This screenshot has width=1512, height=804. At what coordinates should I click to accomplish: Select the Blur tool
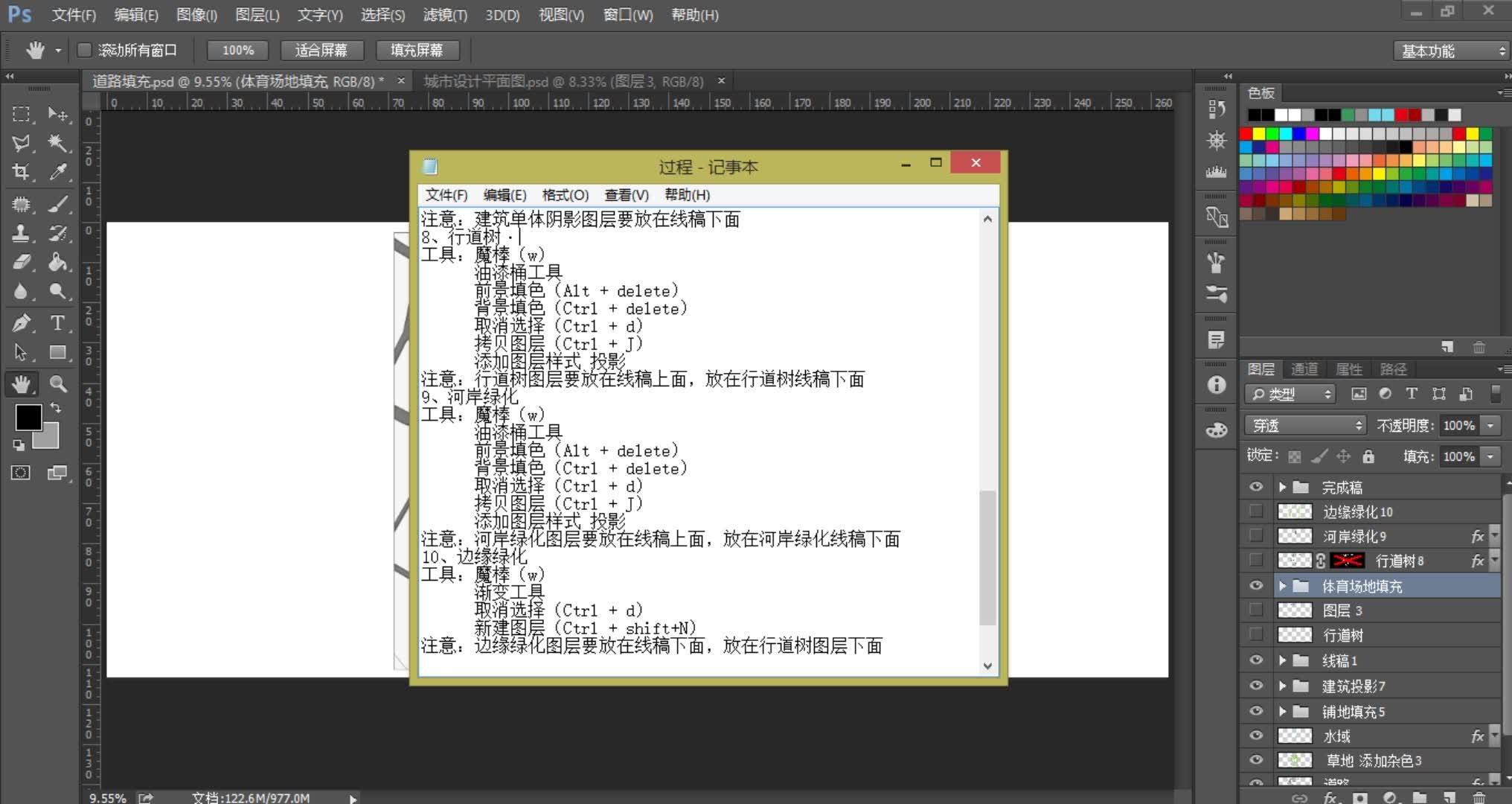[x=21, y=291]
